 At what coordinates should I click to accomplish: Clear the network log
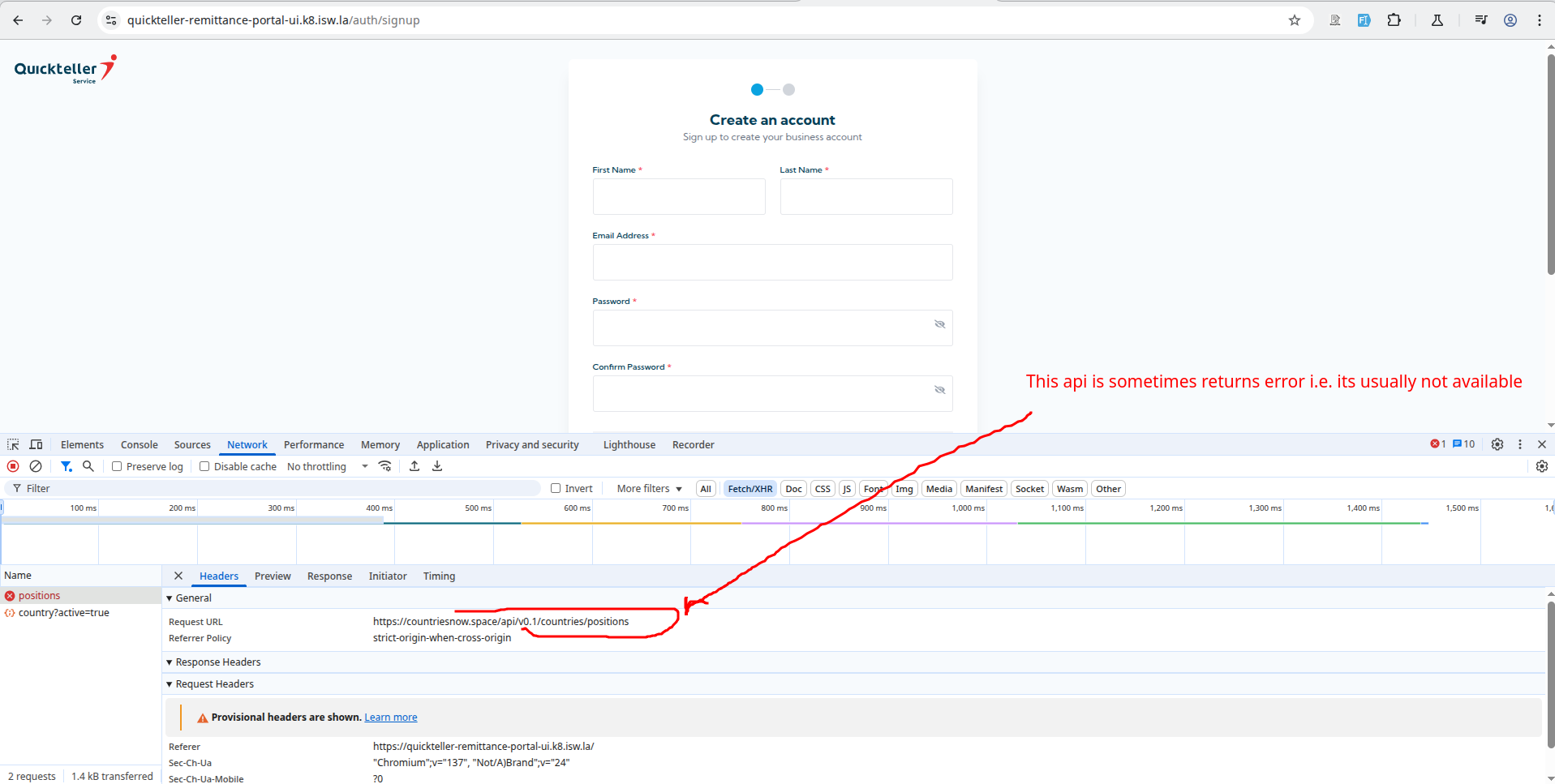[x=36, y=466]
